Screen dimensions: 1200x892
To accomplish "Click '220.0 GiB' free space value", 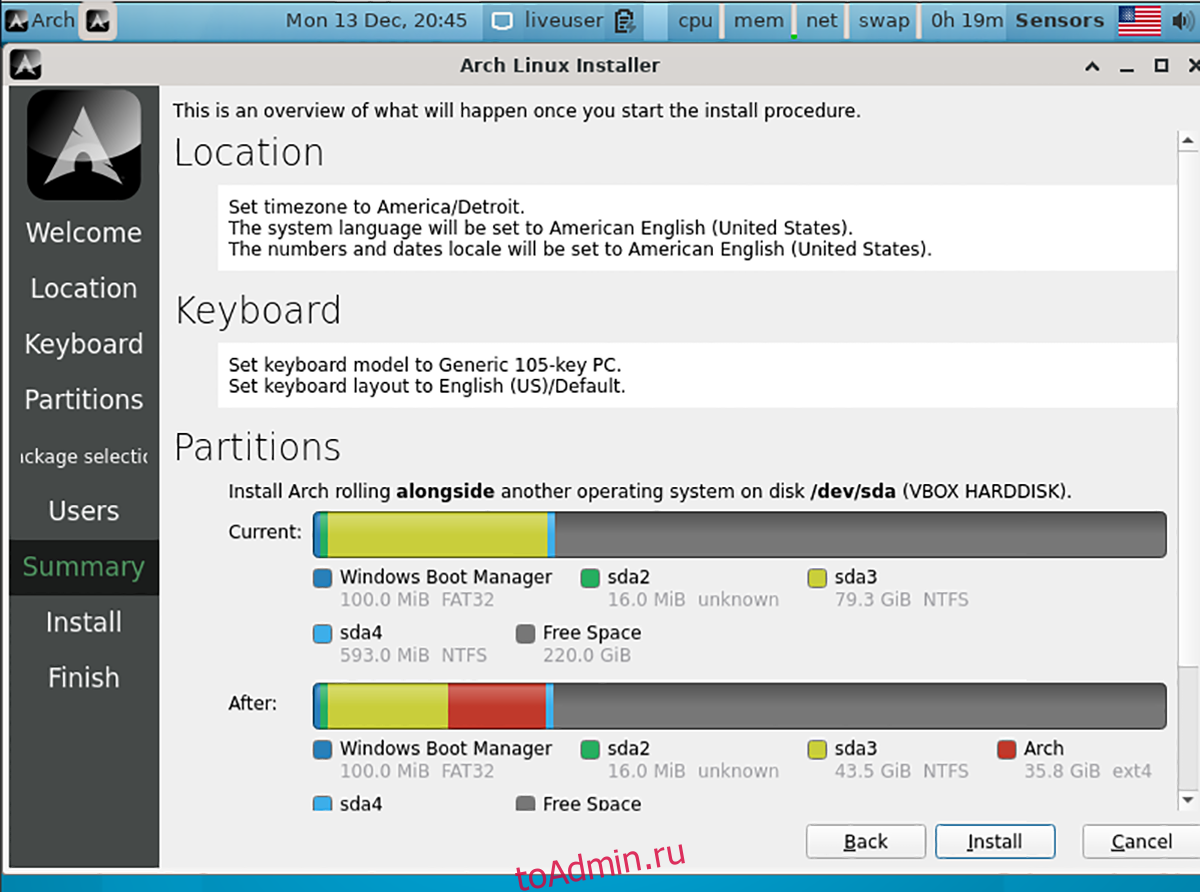I will tap(586, 656).
